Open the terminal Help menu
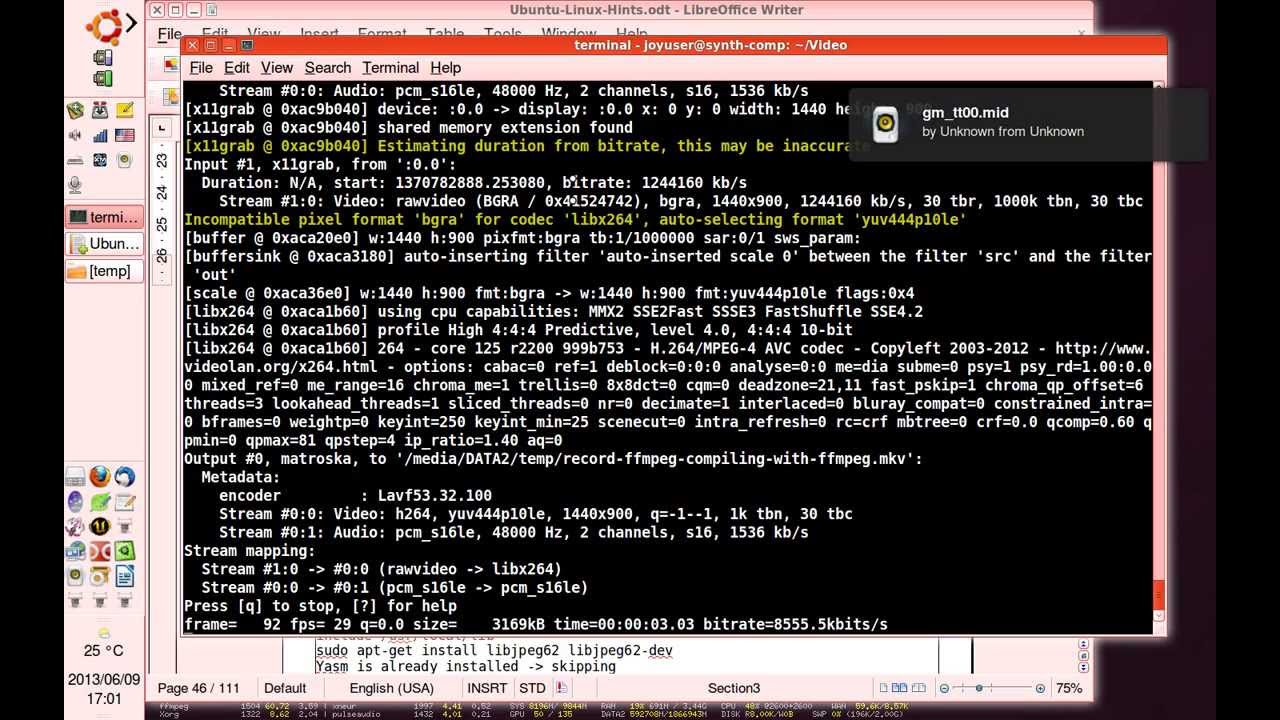This screenshot has width=1280, height=720. 445,67
